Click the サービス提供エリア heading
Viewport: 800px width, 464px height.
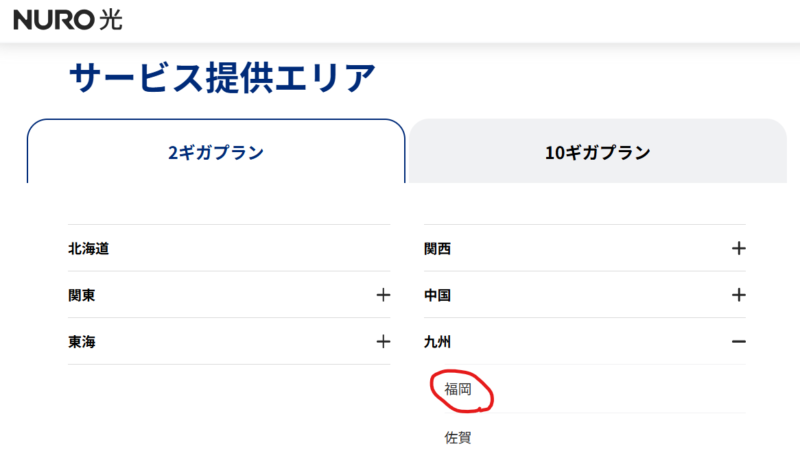(222, 78)
